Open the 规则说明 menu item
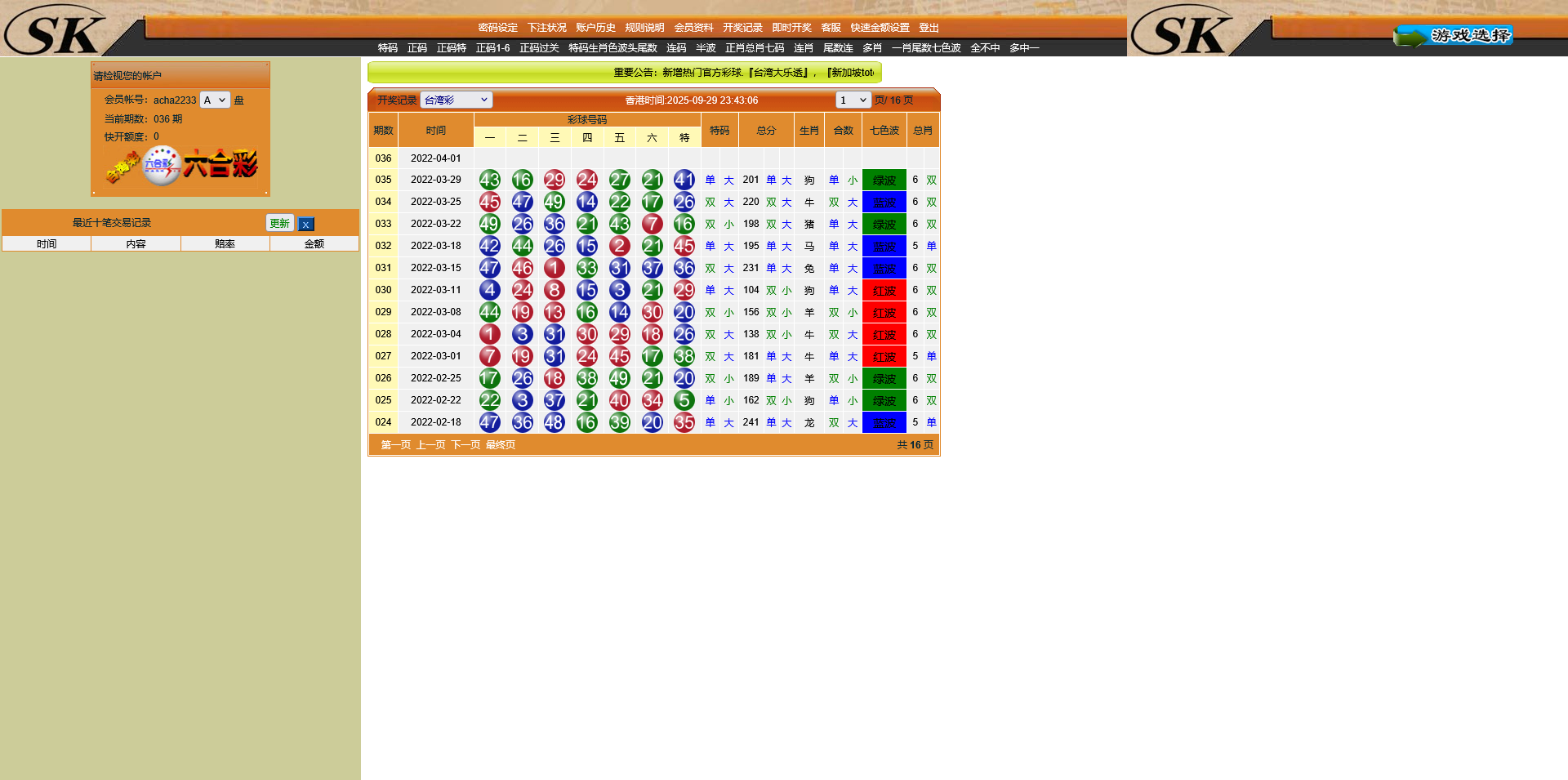 click(x=644, y=28)
